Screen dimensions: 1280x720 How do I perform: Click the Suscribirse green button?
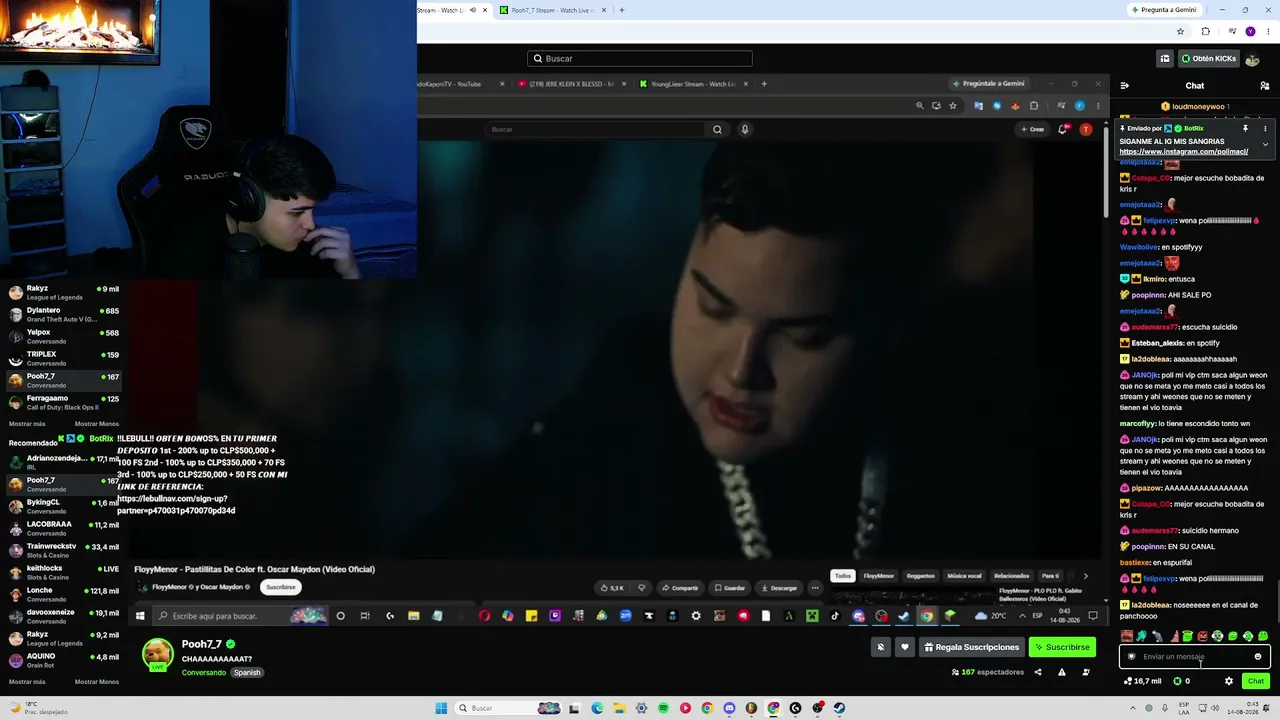(1062, 647)
